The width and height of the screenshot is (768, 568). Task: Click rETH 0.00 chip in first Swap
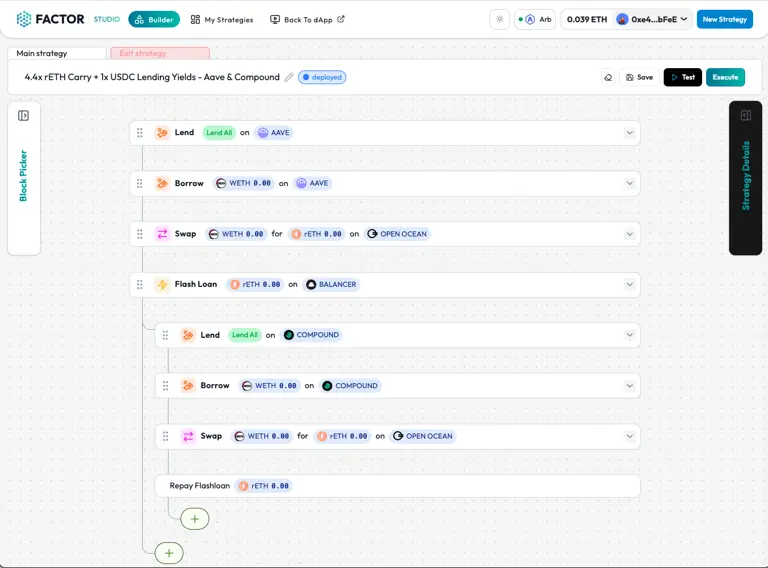pos(316,234)
